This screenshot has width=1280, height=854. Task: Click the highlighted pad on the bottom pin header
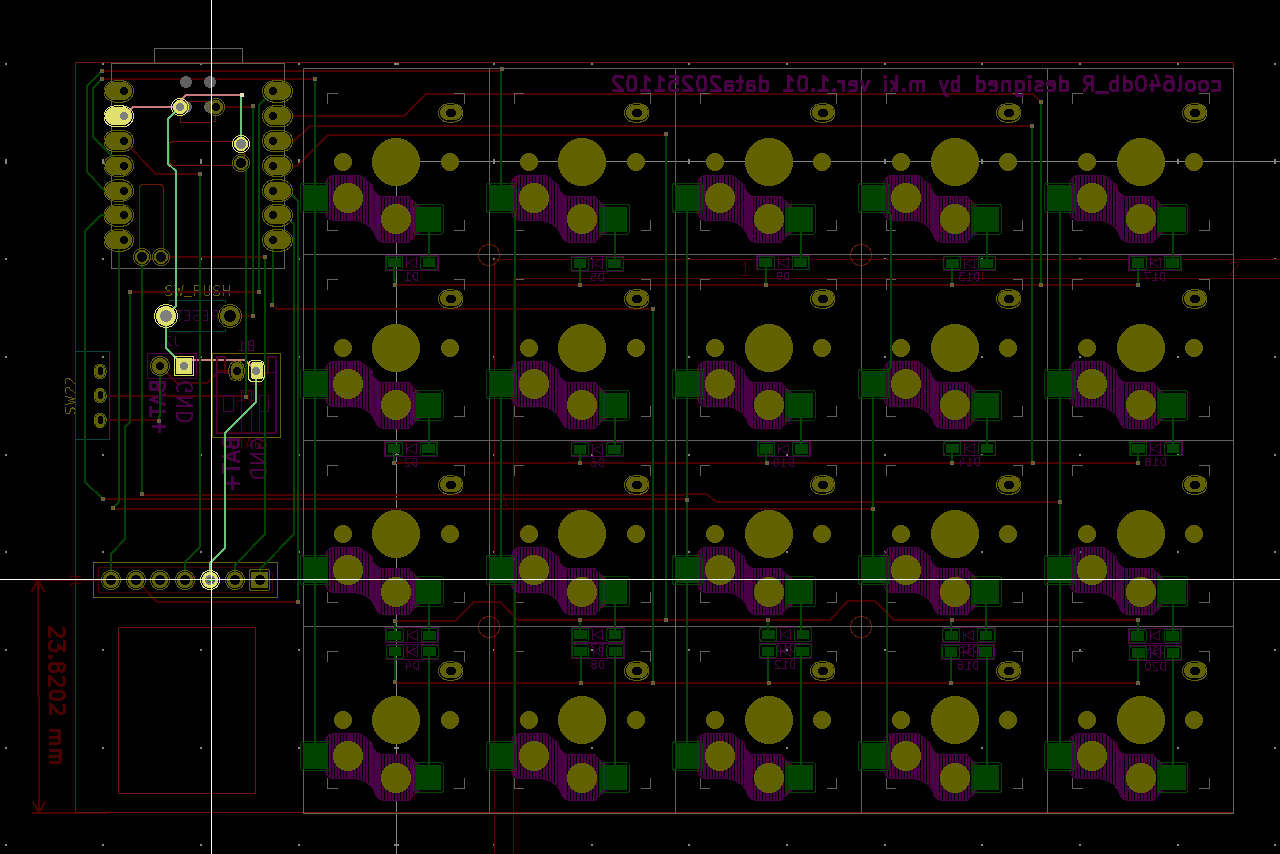pos(210,579)
